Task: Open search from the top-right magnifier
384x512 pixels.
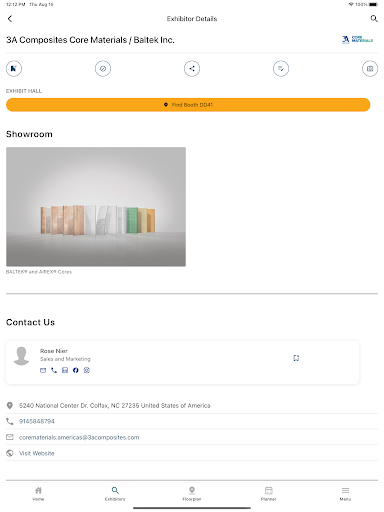Action: click(x=374, y=19)
